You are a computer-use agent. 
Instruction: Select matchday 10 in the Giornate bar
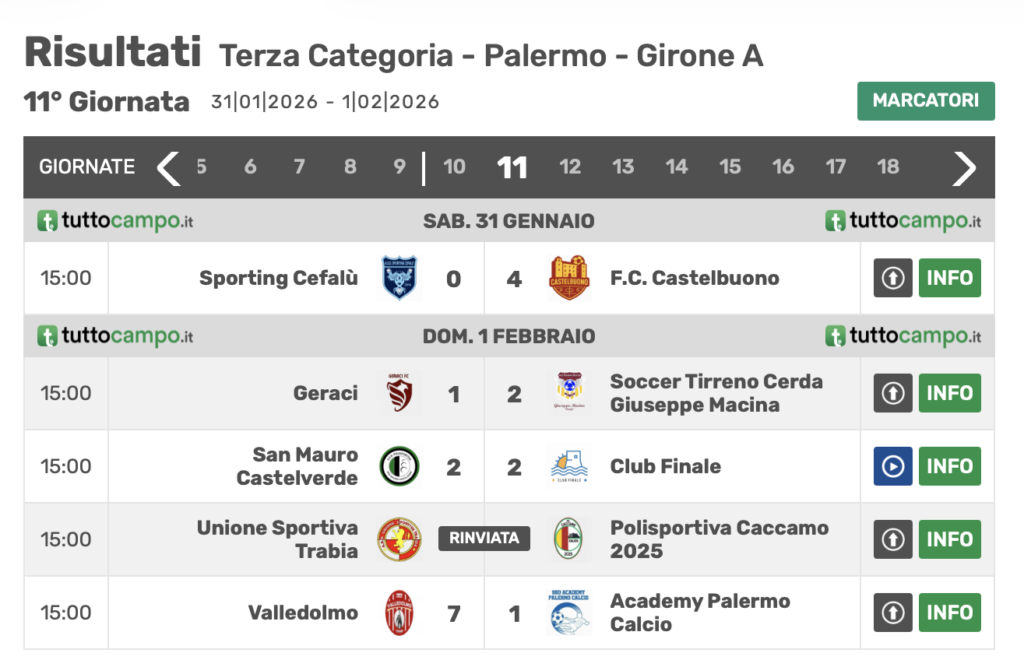click(454, 167)
